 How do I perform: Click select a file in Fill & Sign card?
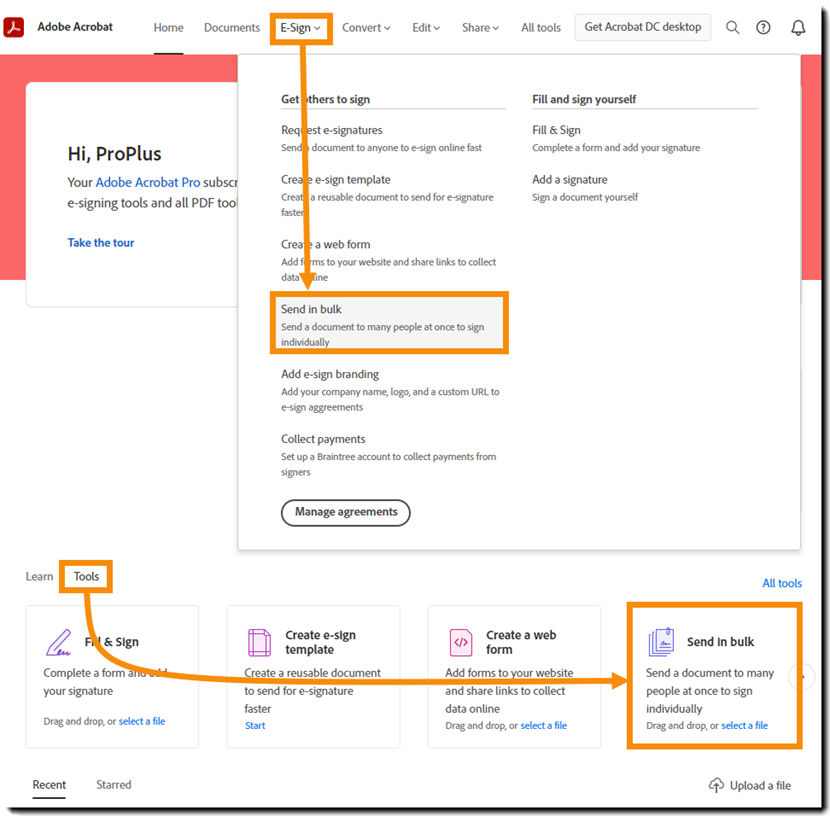click(x=142, y=721)
